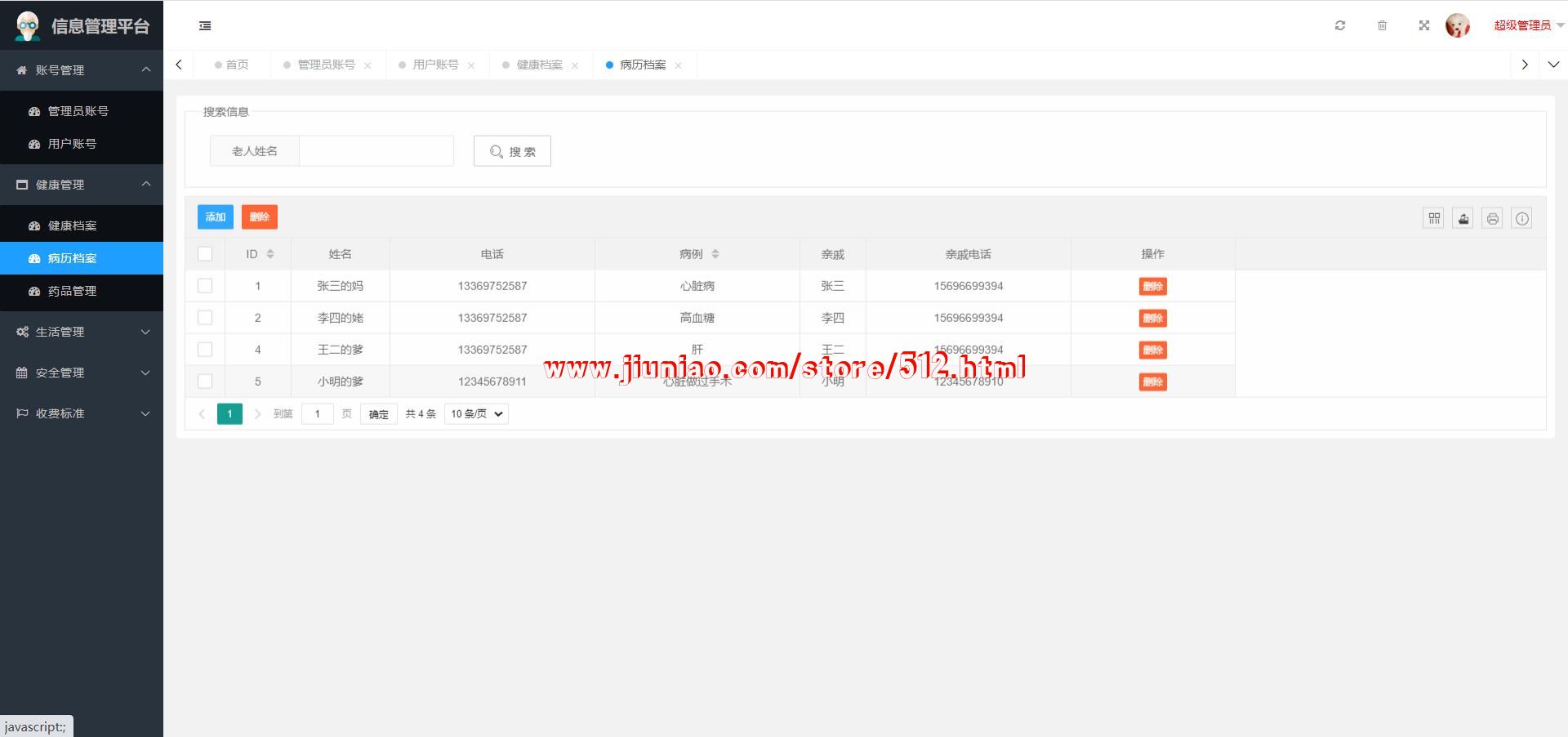Open the column filter icon
Image resolution: width=1568 pixels, height=737 pixels.
click(1434, 218)
